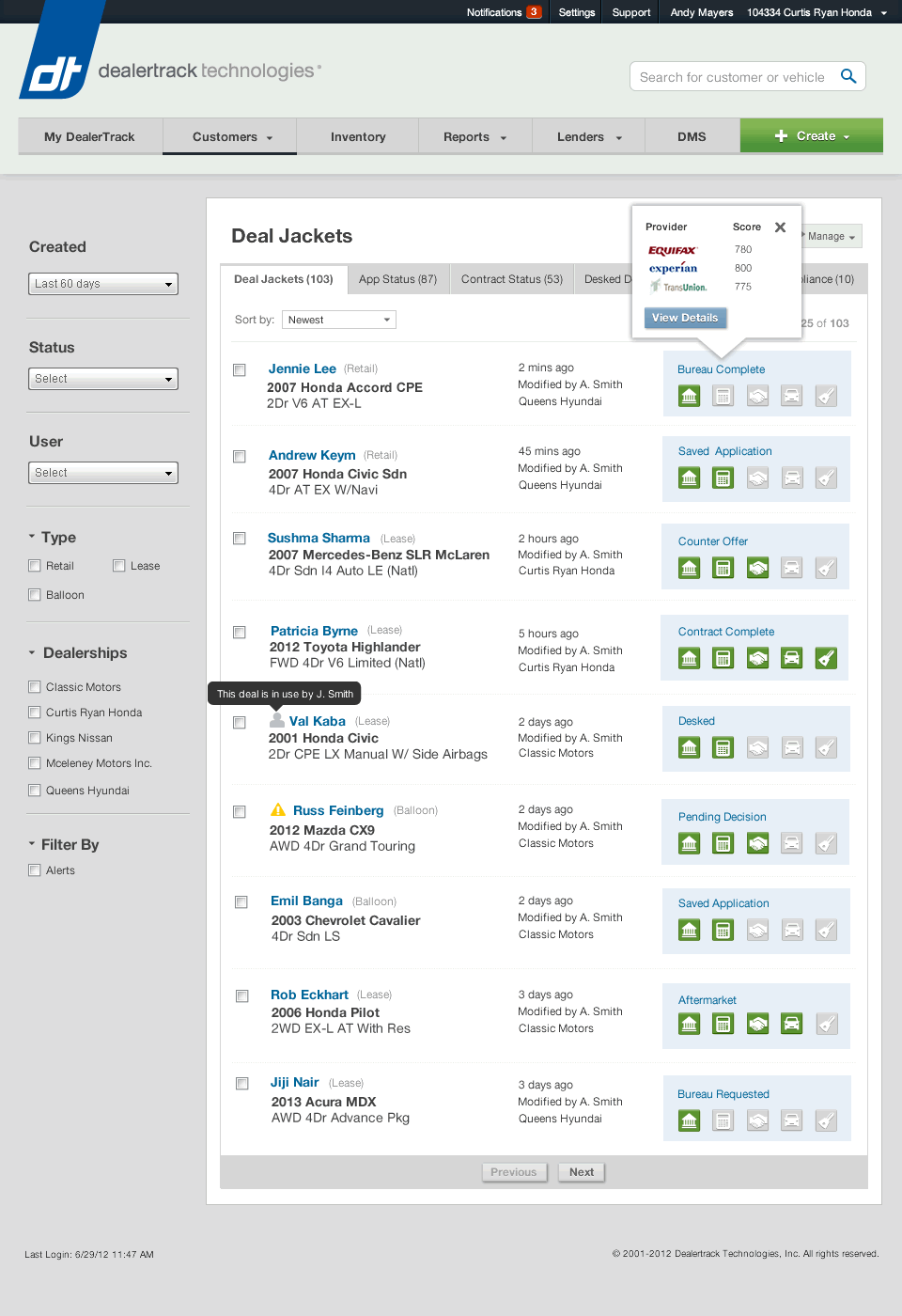The height and width of the screenshot is (1316, 902).
Task: Click the bank icon in Emil Banga's row
Action: click(690, 931)
